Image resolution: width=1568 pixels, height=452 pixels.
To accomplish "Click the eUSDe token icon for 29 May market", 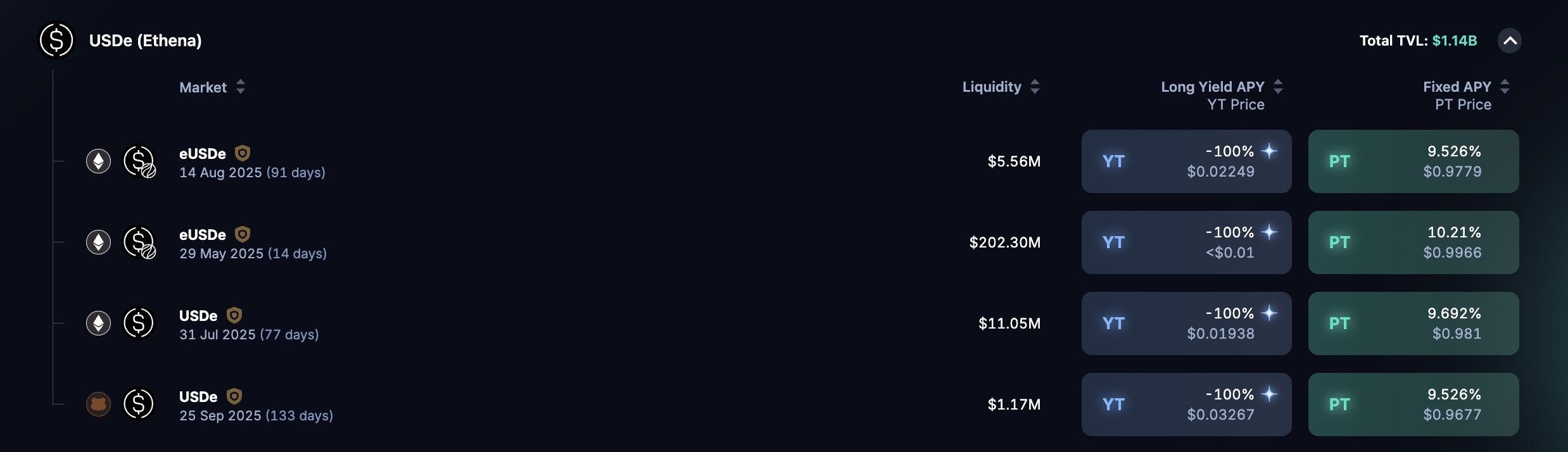I will [139, 242].
